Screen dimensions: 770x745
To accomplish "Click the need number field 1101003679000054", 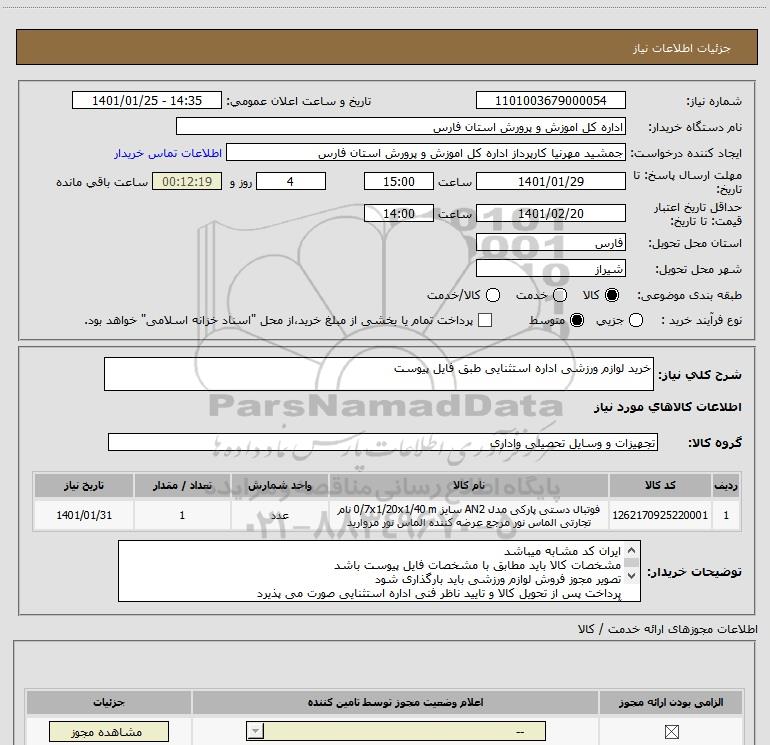I will (550, 100).
